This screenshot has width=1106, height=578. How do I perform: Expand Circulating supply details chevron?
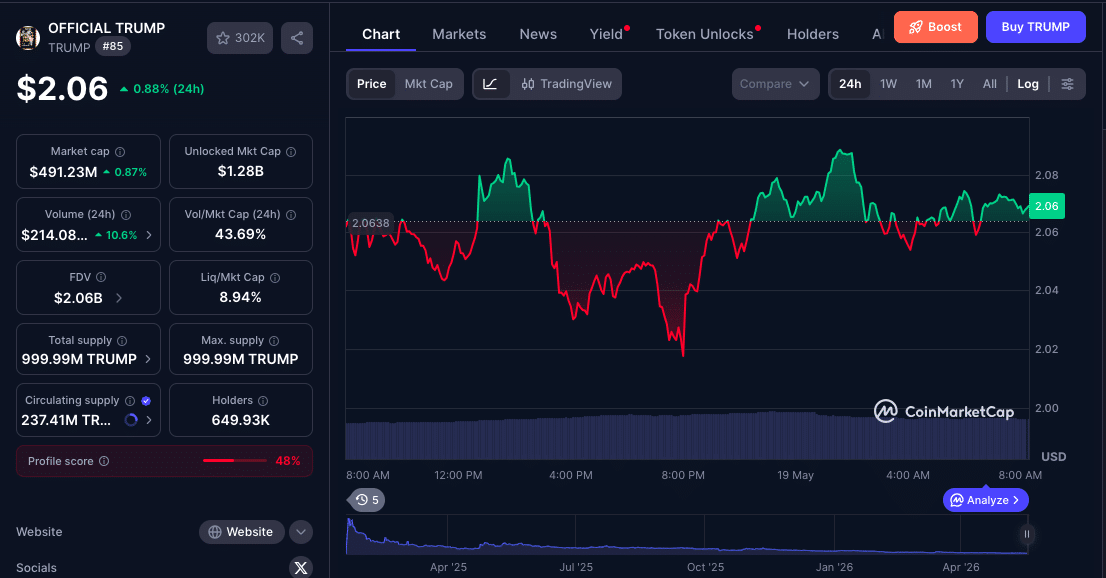pyautogui.click(x=149, y=420)
